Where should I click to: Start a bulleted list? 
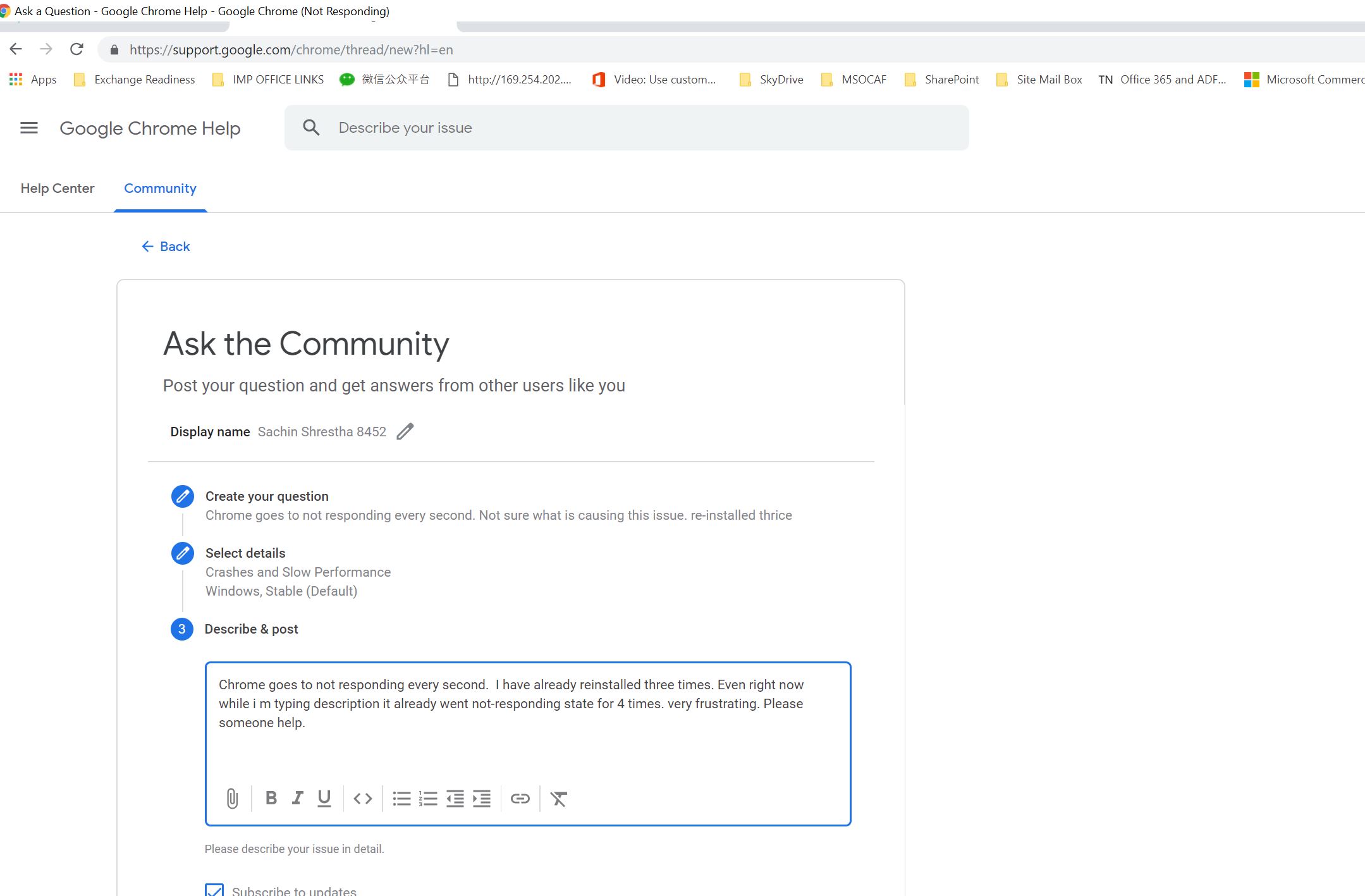coord(401,799)
